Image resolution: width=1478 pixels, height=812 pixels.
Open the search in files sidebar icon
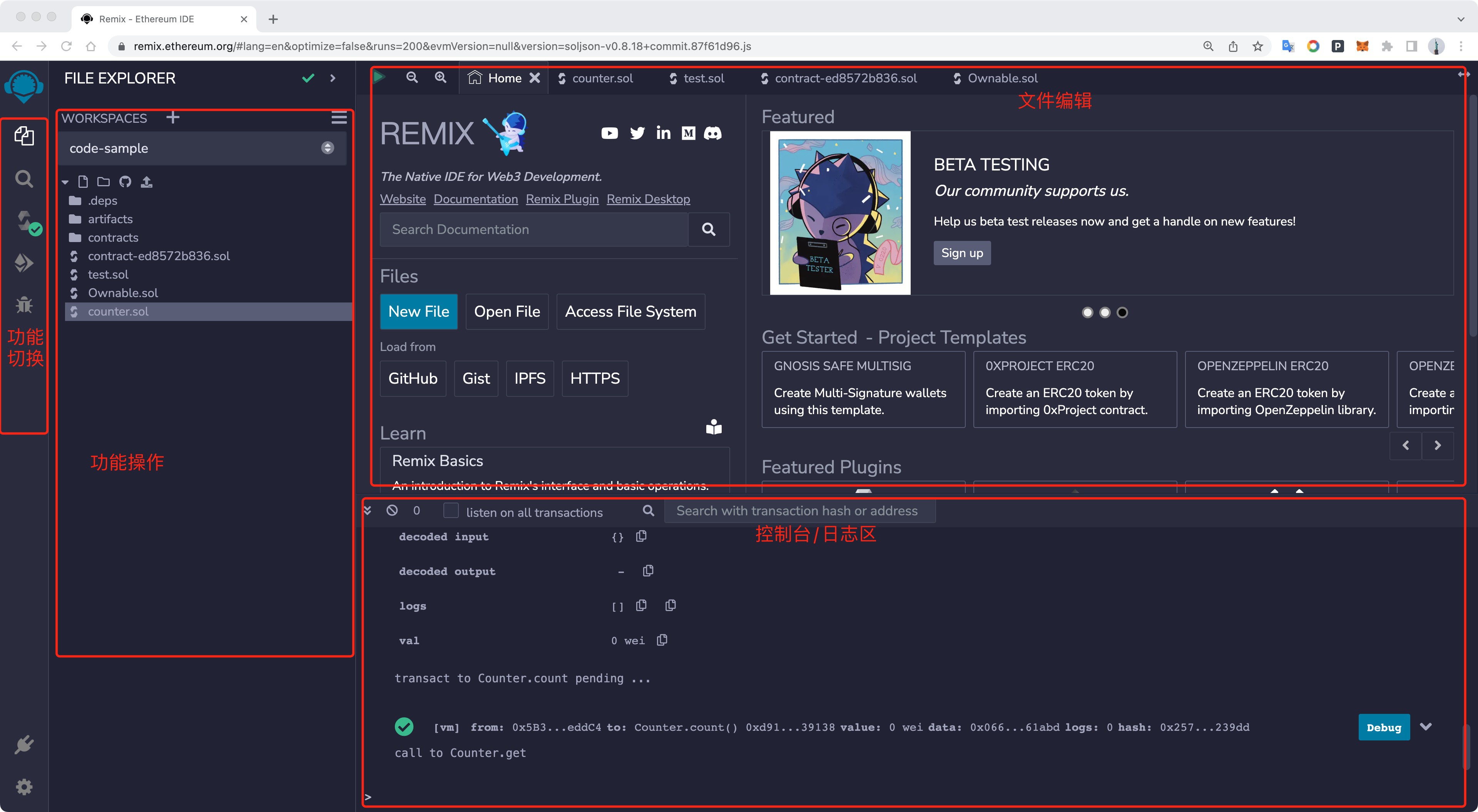click(24, 179)
